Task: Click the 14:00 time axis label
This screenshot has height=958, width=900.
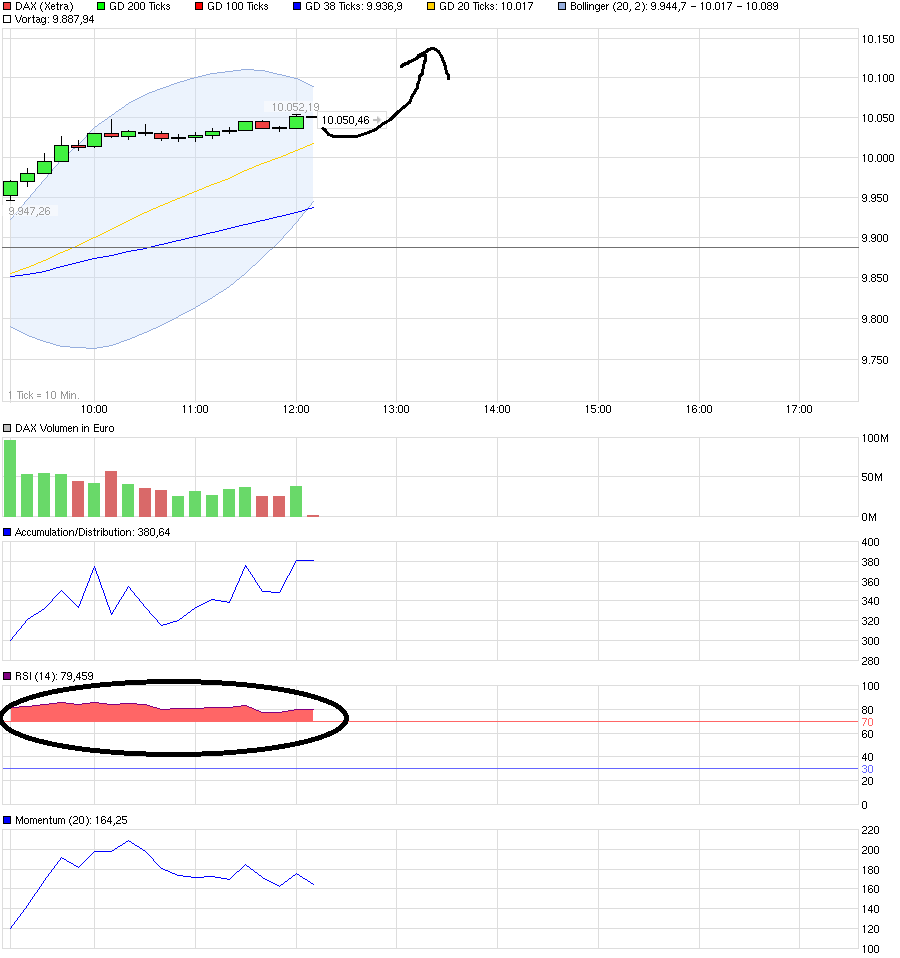Action: [x=497, y=409]
